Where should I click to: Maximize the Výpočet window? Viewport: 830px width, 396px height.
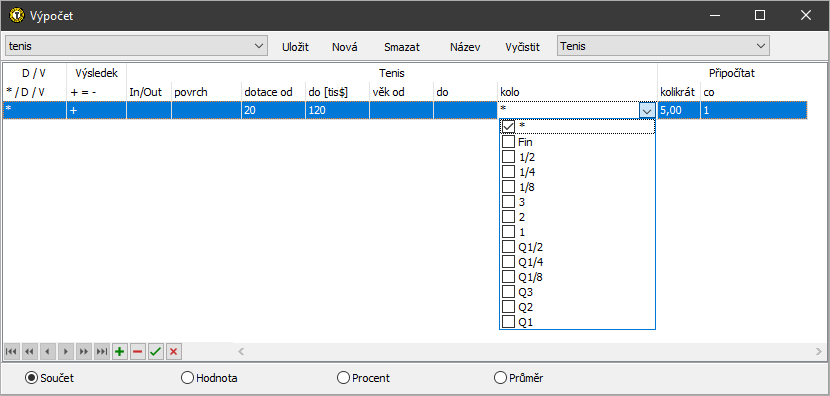[760, 15]
